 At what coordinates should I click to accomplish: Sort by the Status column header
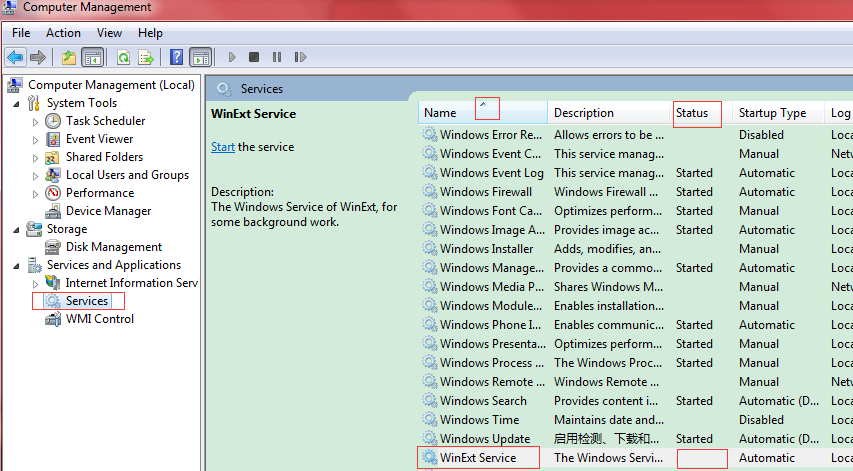701,113
